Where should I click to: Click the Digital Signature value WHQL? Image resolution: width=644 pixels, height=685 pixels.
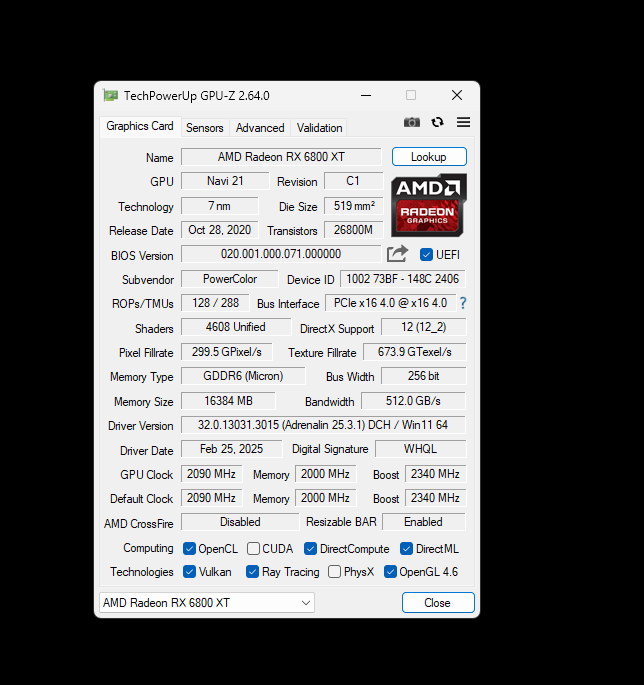click(x=420, y=449)
